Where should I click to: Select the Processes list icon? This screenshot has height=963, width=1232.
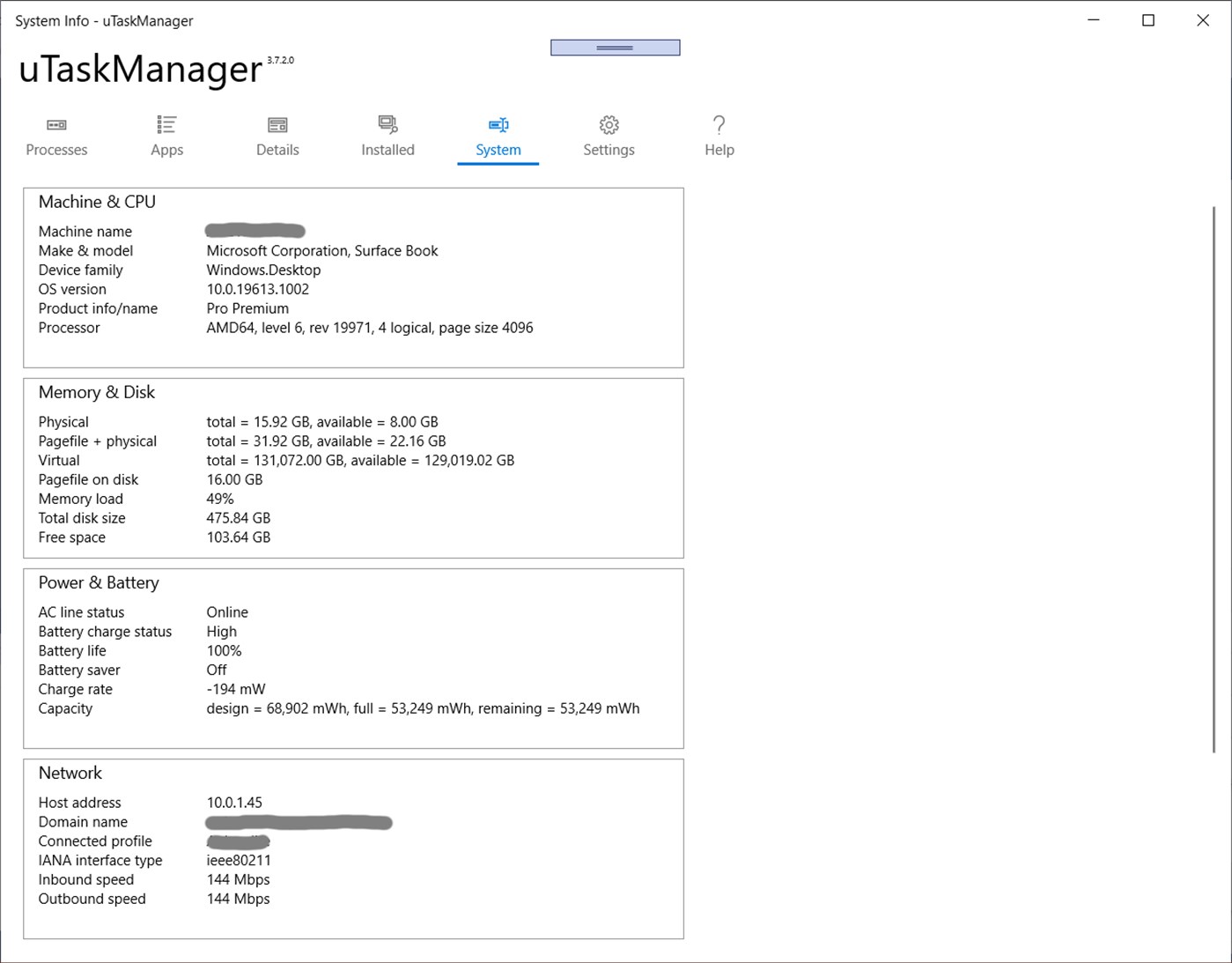click(55, 124)
